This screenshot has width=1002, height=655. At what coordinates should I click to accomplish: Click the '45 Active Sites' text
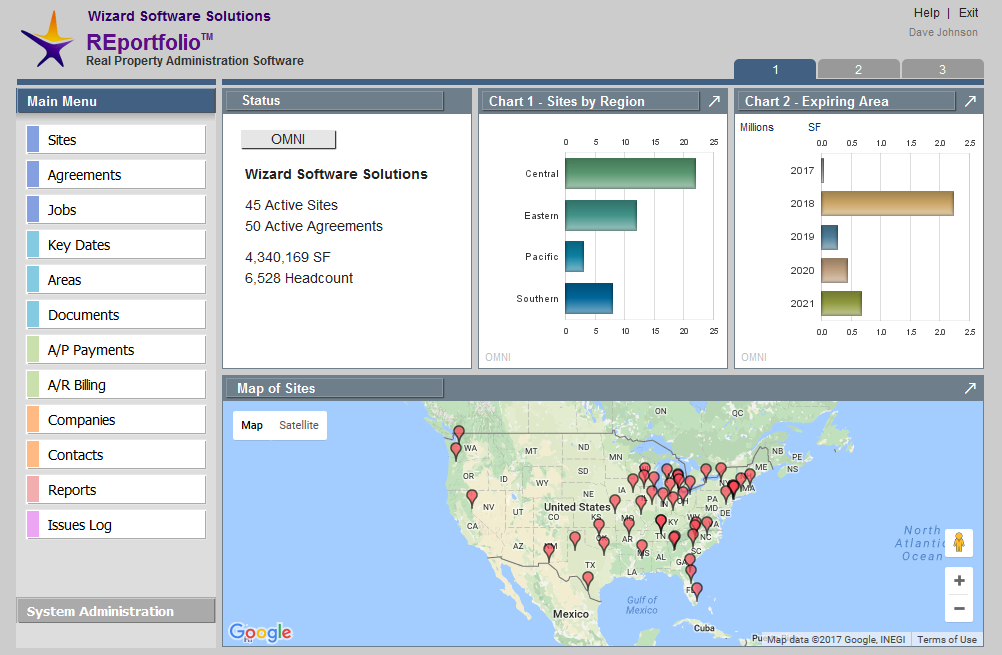(x=291, y=205)
